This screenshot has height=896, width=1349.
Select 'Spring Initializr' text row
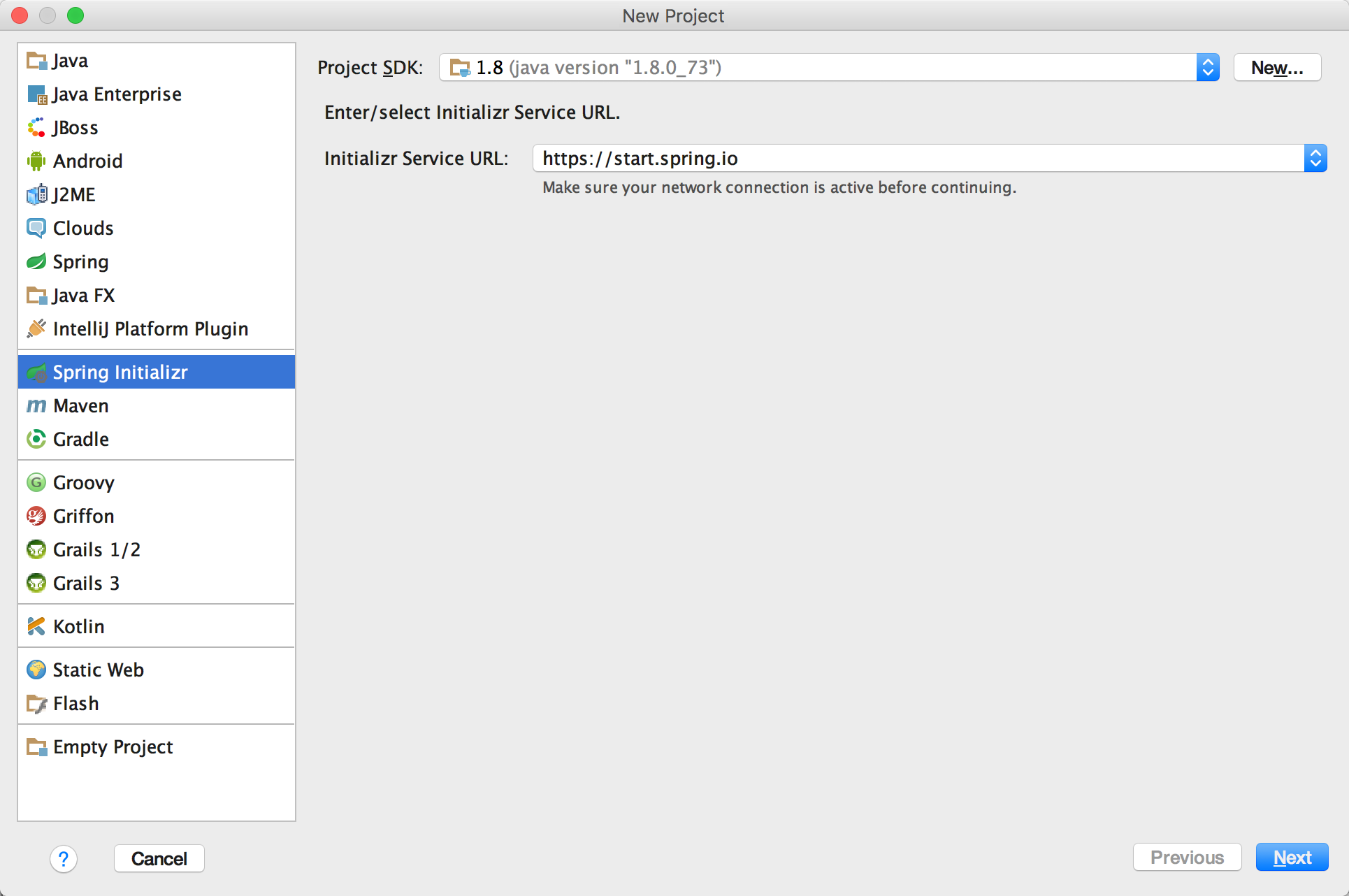click(157, 373)
